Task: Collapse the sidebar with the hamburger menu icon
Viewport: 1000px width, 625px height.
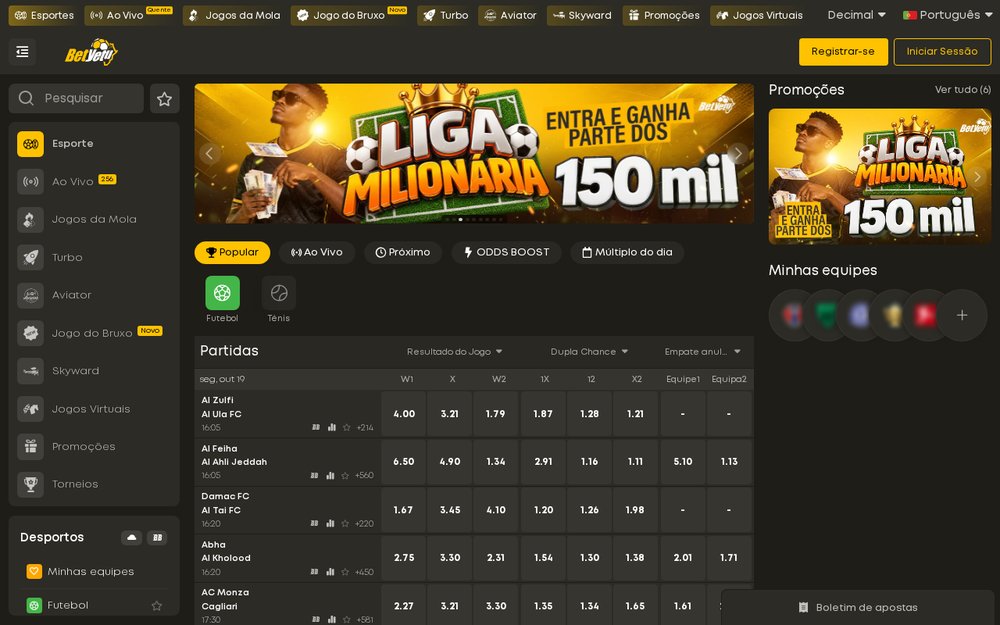Action: click(22, 52)
